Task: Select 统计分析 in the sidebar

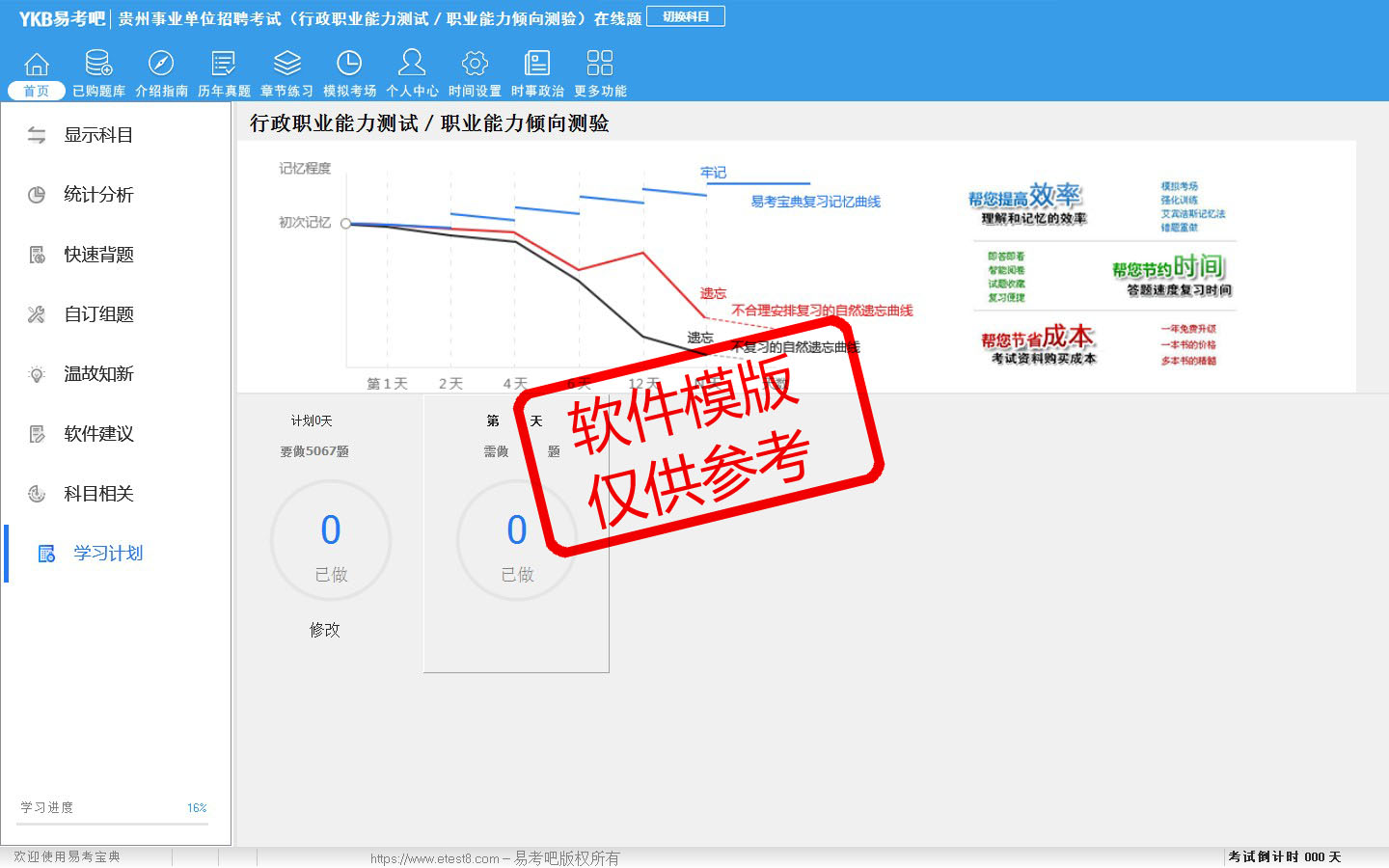Action: pyautogui.click(x=97, y=195)
